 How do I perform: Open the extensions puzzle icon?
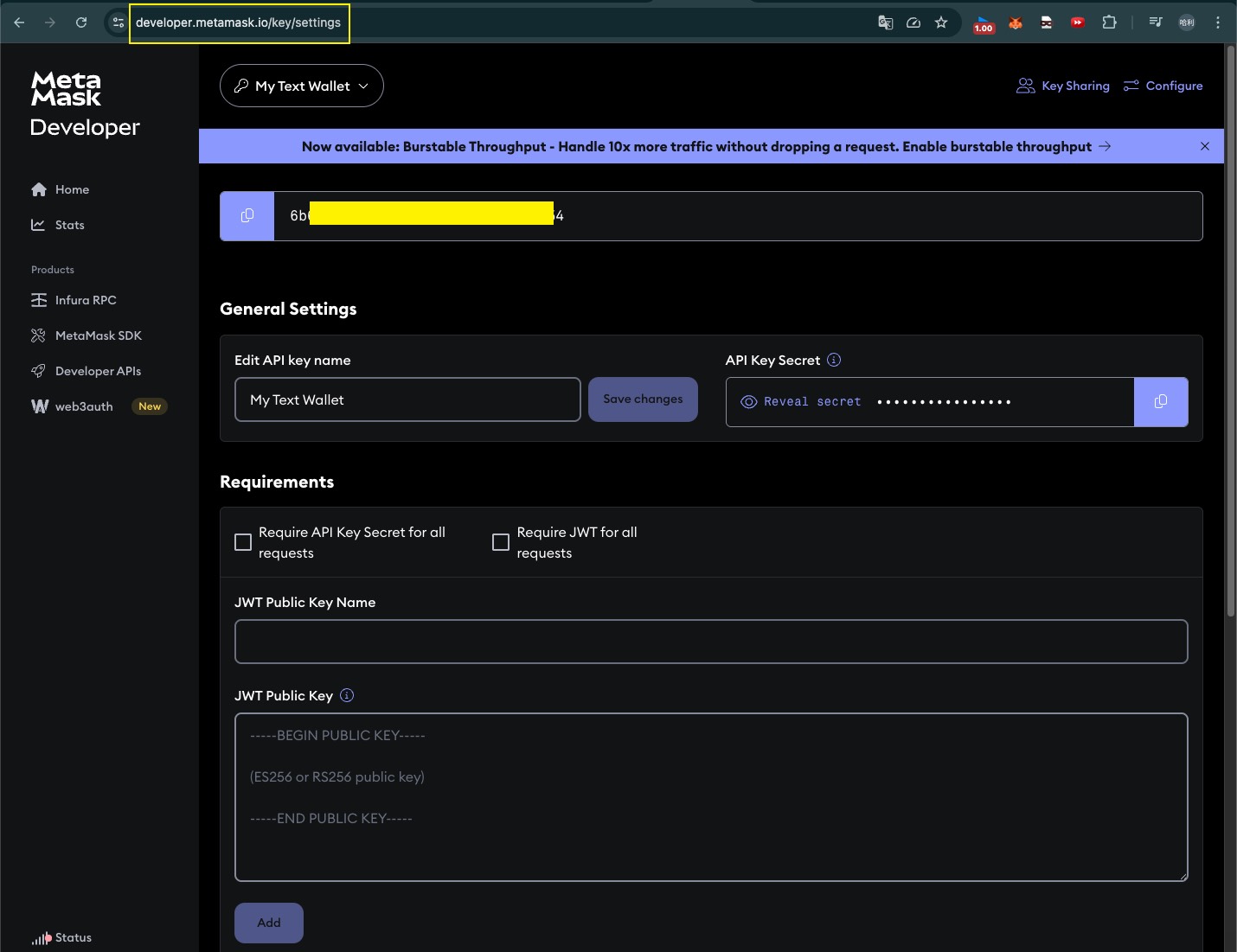point(1109,22)
